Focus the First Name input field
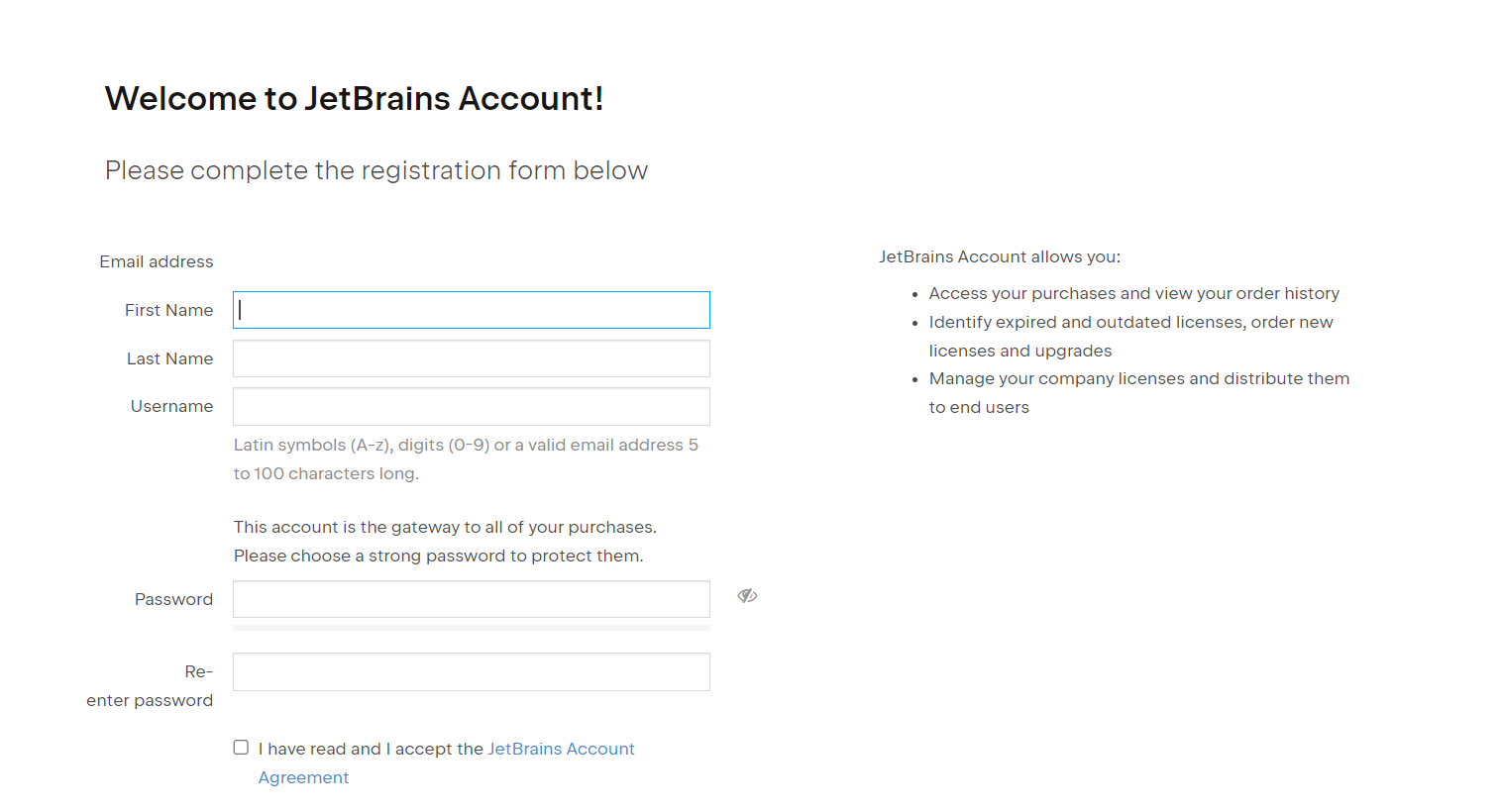Screen dimensions: 1501x812 point(472,310)
